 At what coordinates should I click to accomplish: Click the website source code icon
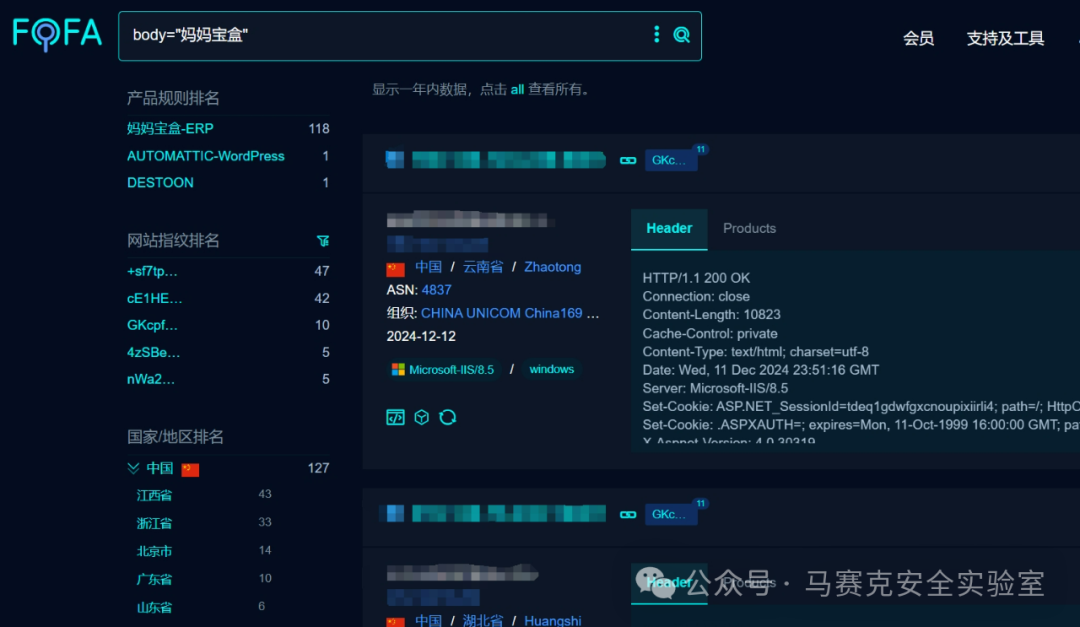tap(395, 417)
